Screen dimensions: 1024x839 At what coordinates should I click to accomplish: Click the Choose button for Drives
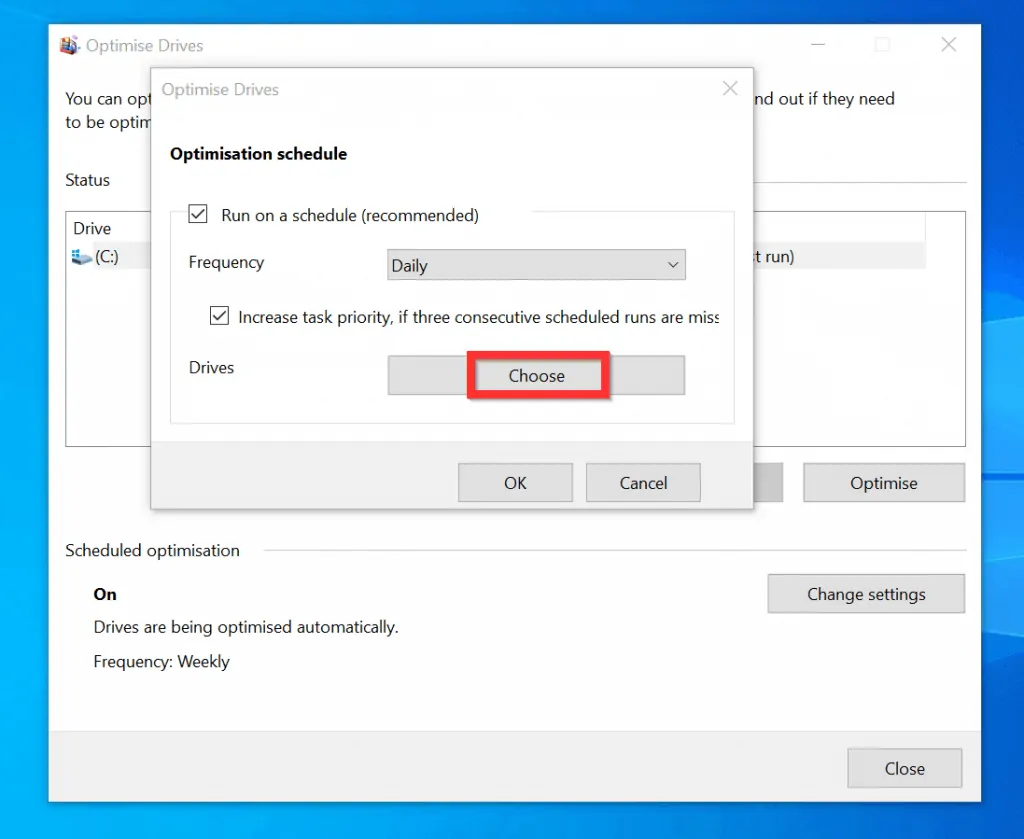[537, 375]
